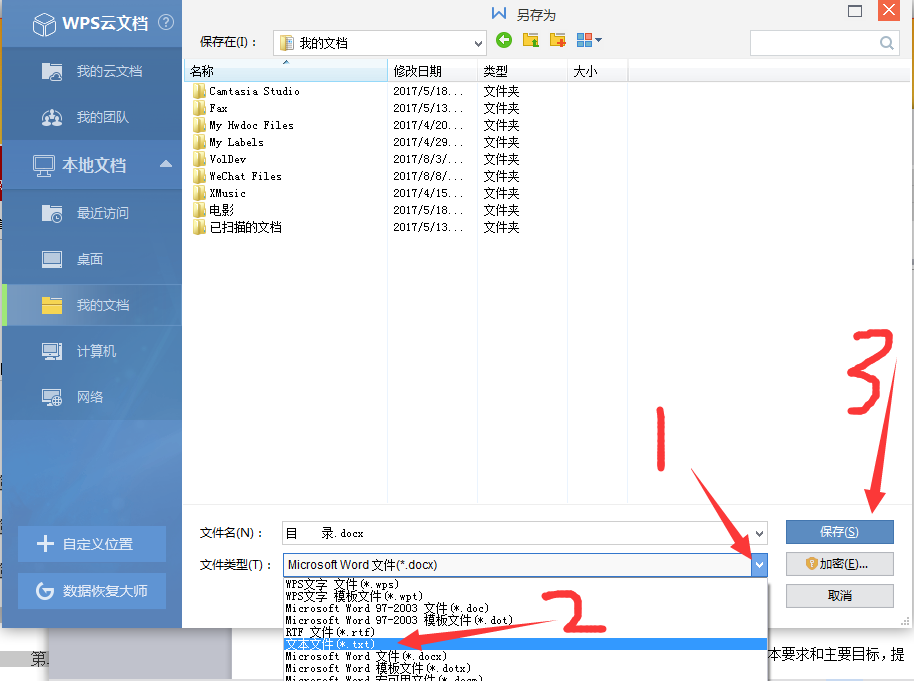Click the WPS cloud document help icon

166,22
